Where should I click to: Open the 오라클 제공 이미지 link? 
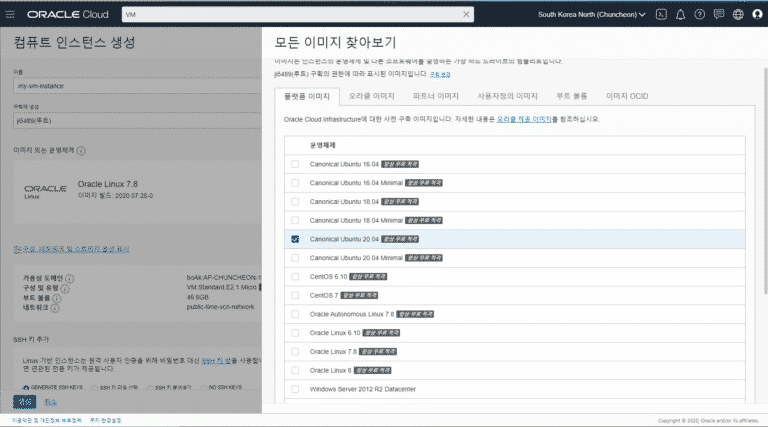coord(524,119)
